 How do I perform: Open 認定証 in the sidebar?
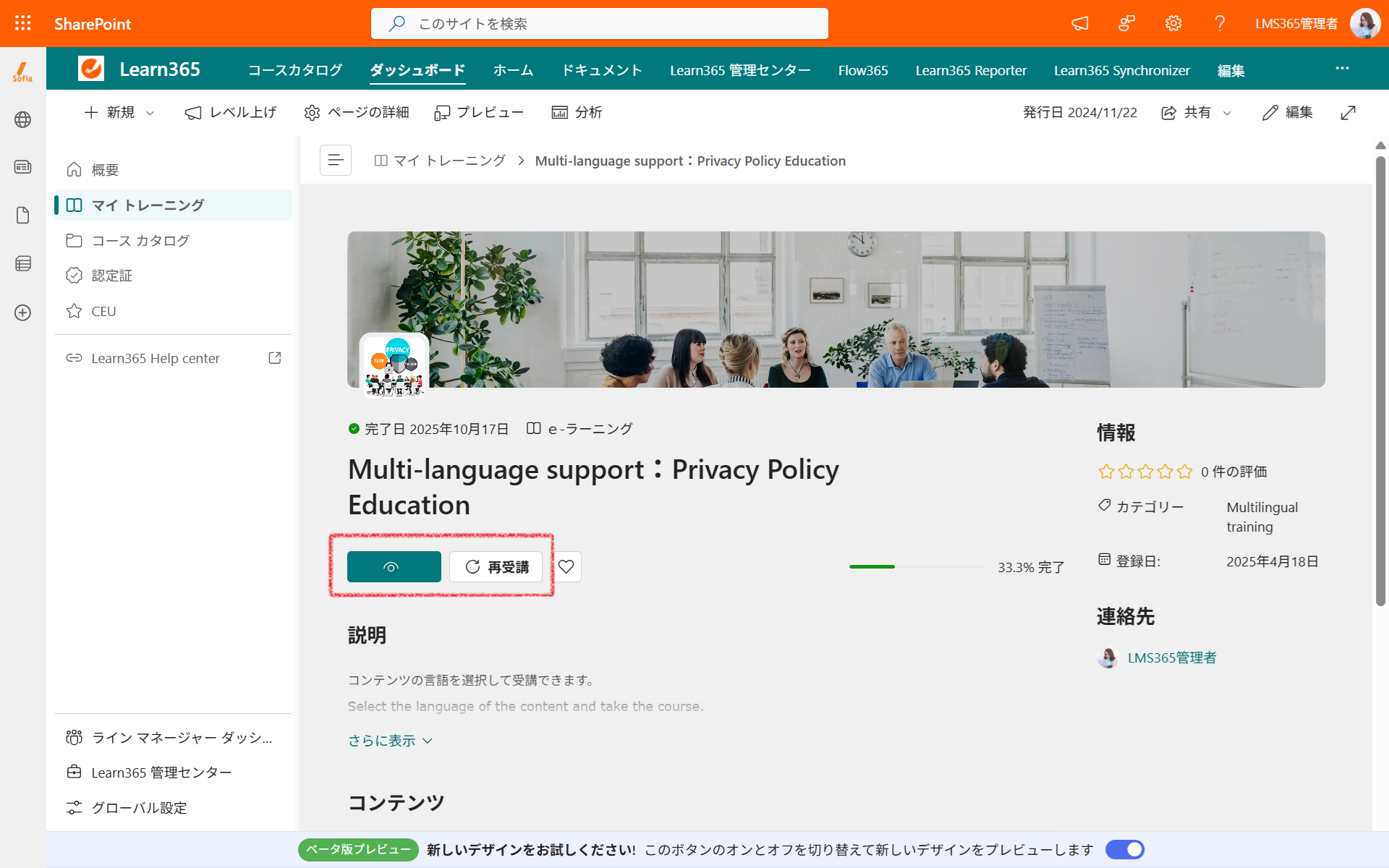pos(173,276)
